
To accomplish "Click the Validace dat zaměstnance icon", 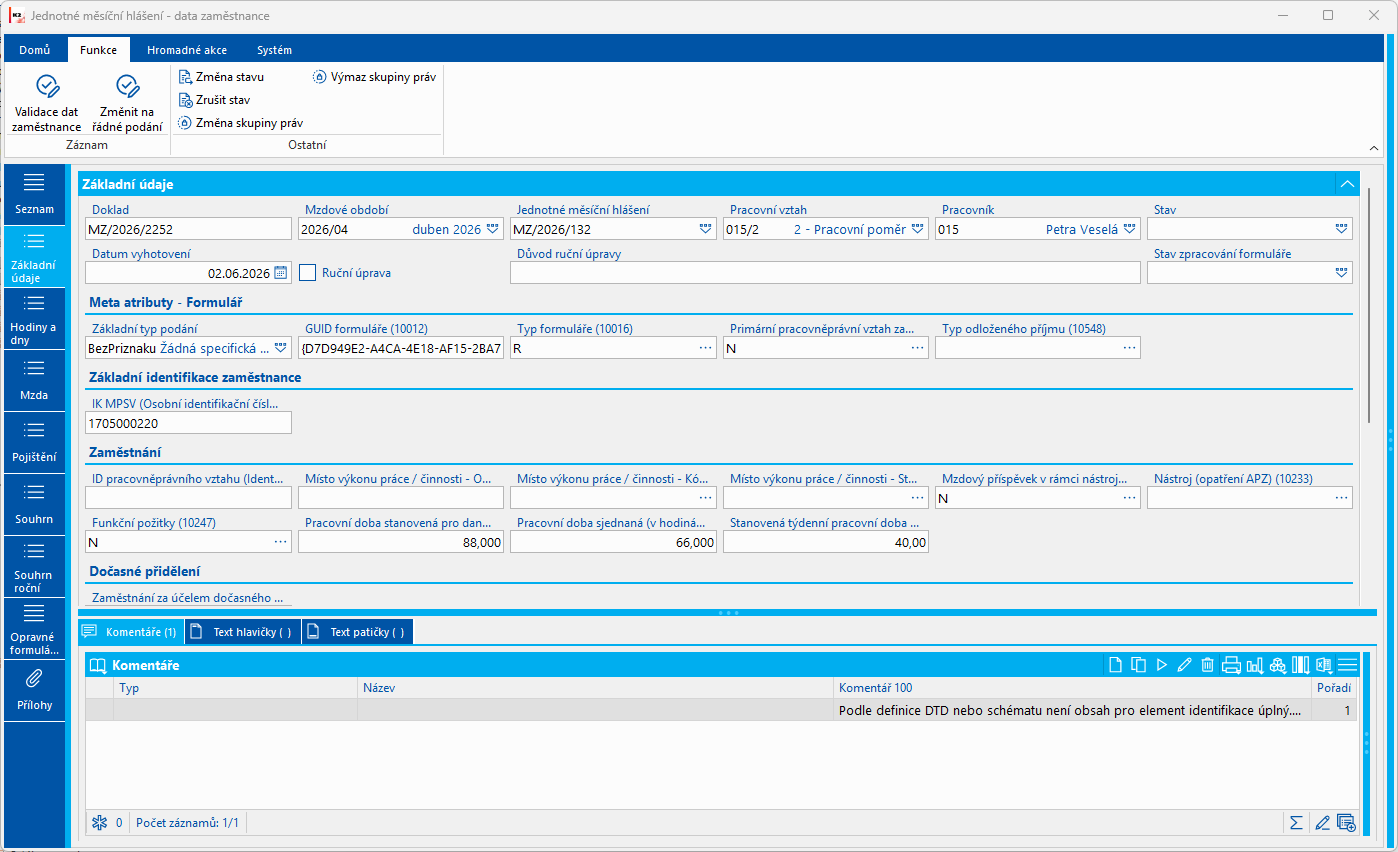I will point(47,86).
